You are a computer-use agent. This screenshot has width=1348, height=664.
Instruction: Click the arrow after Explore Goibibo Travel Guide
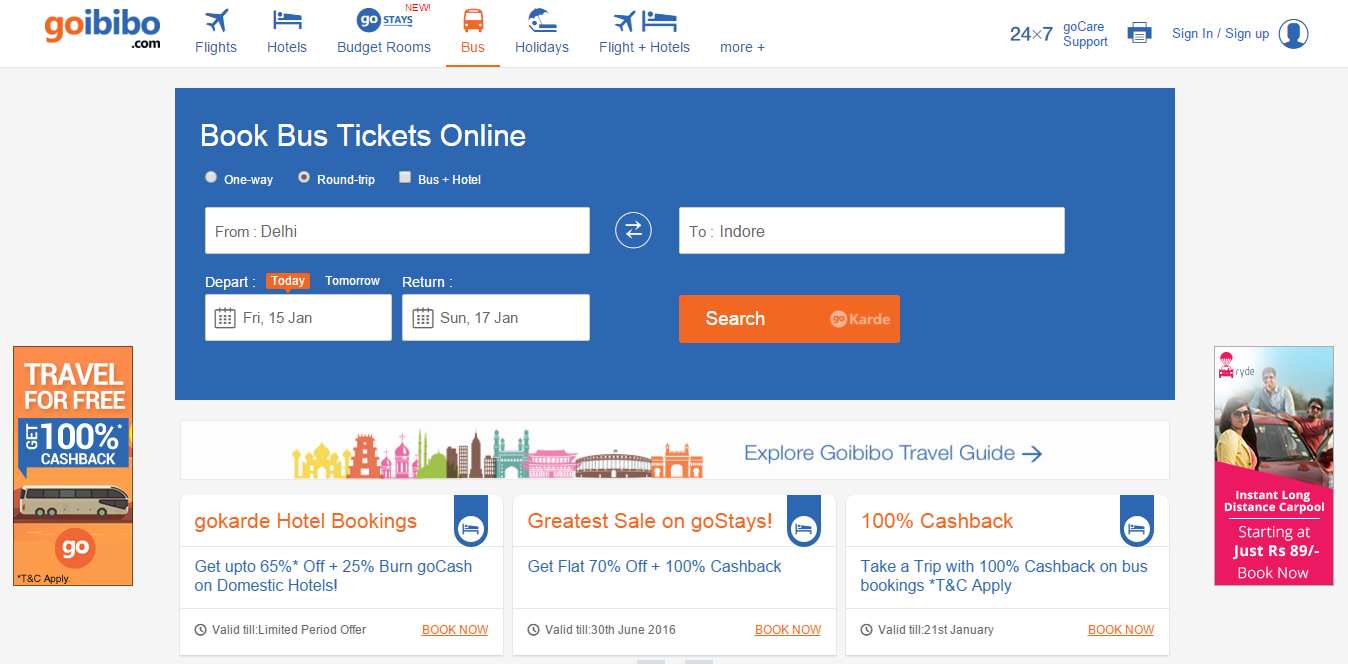click(x=1033, y=454)
